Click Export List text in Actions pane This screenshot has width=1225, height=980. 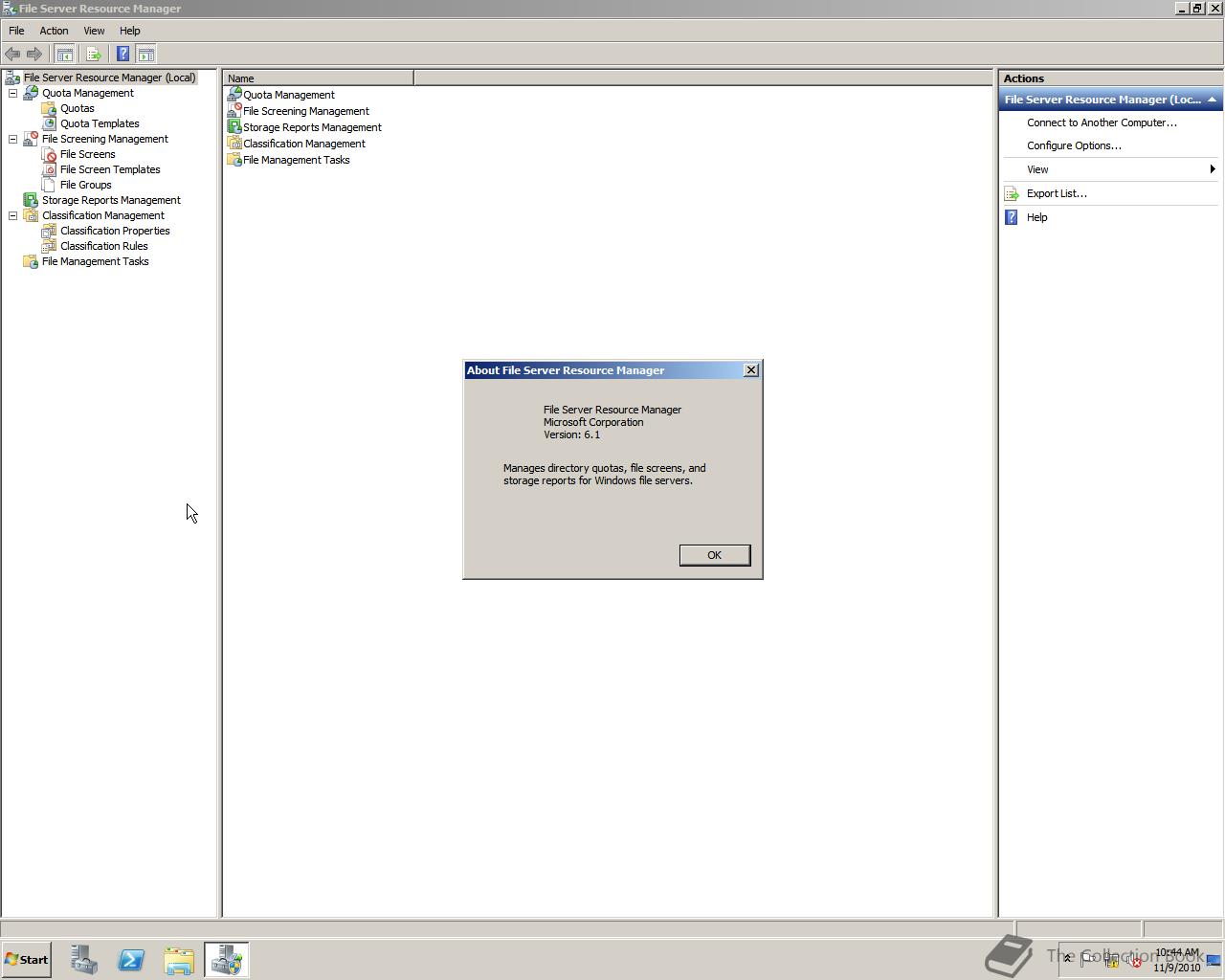point(1057,193)
